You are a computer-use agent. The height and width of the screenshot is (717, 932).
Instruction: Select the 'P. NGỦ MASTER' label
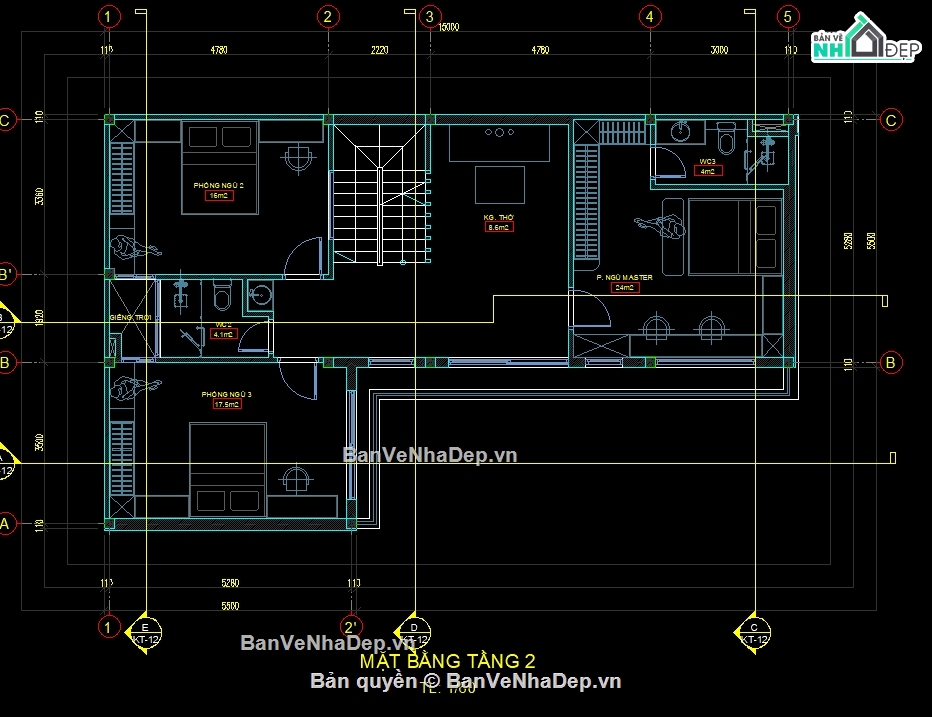(x=625, y=278)
